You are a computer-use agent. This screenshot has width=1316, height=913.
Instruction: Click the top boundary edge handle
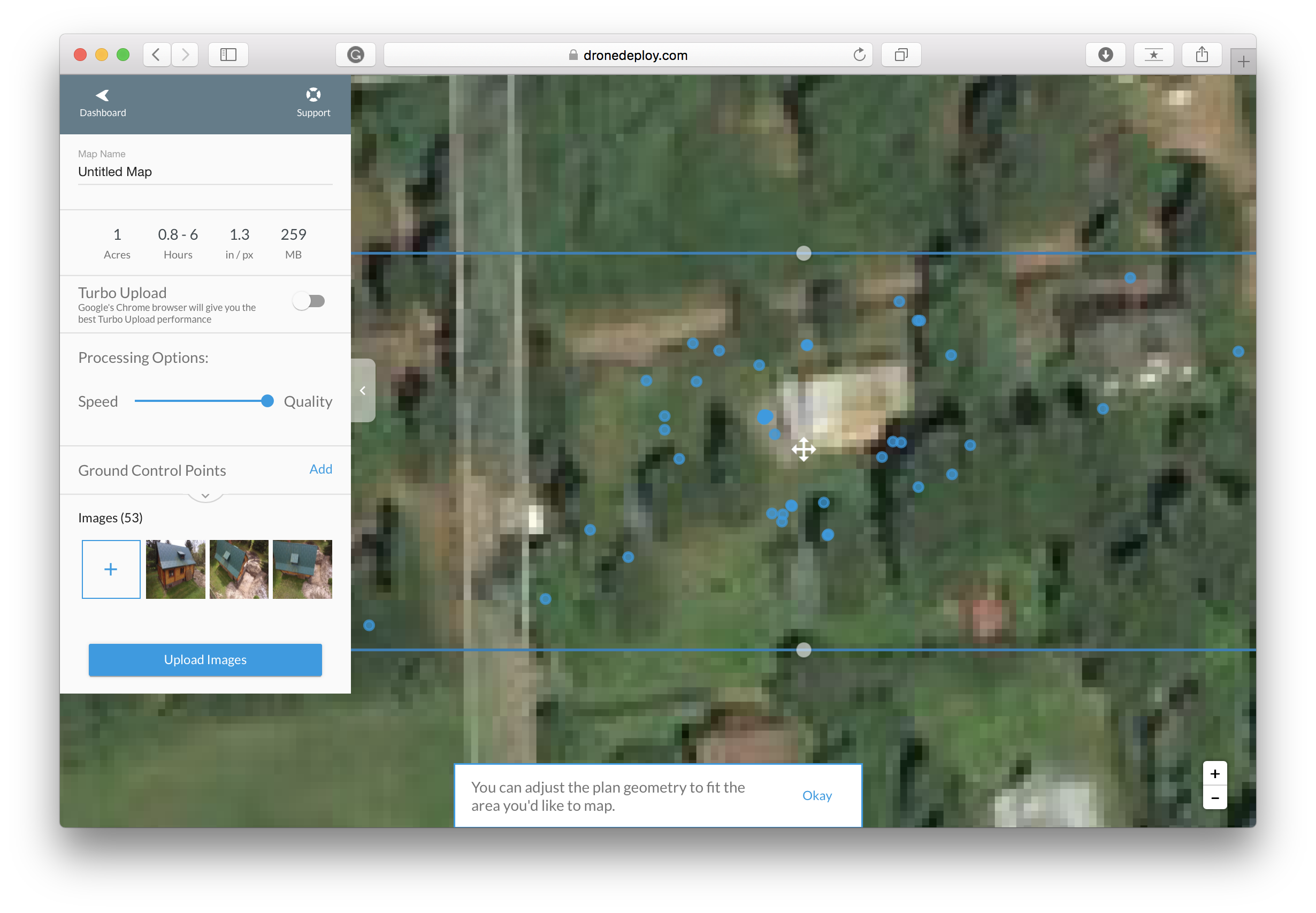click(803, 253)
